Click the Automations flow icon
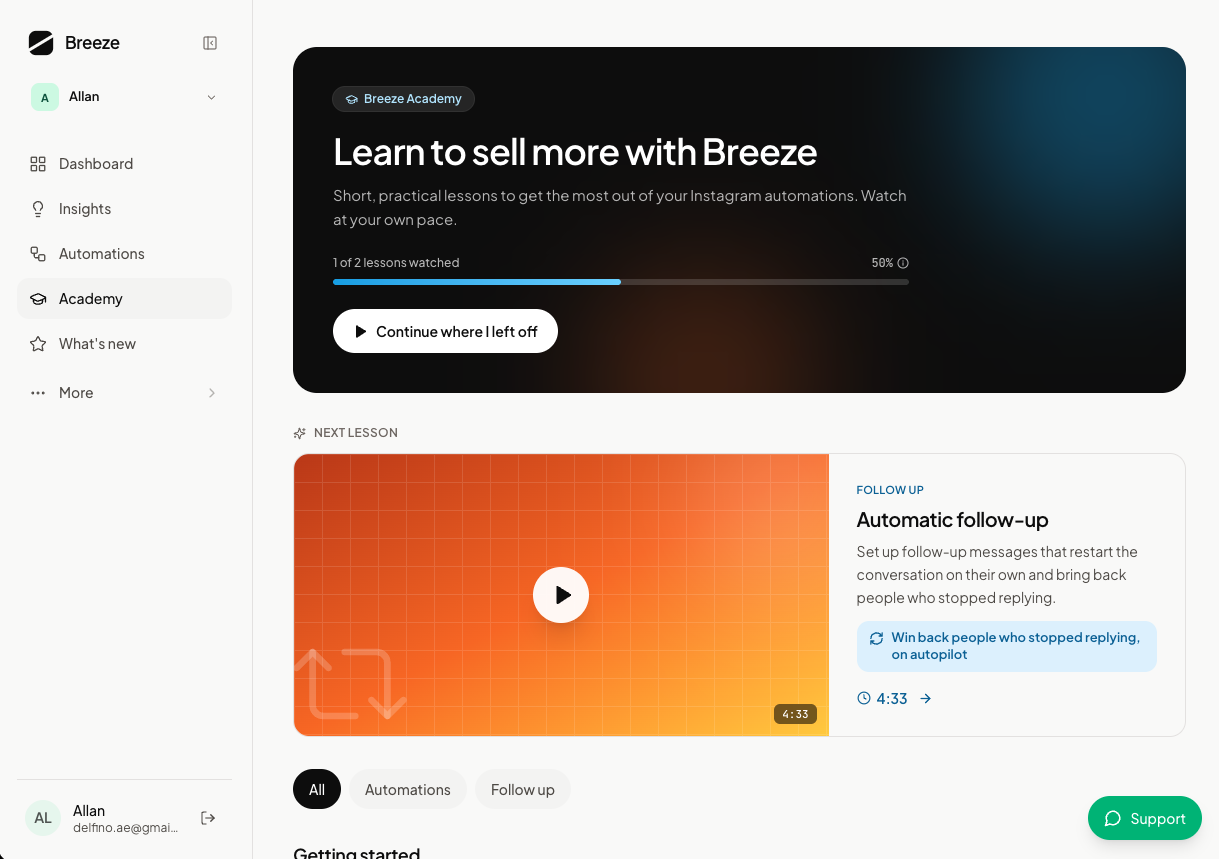This screenshot has width=1219, height=859. tap(38, 254)
